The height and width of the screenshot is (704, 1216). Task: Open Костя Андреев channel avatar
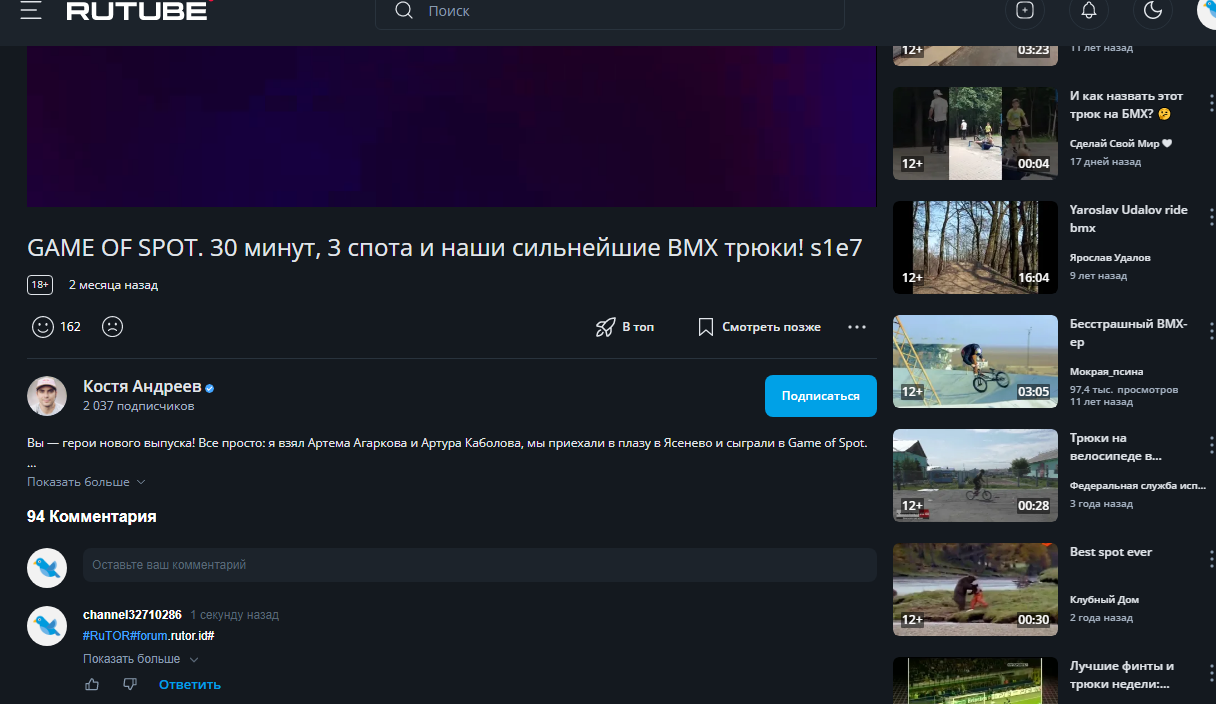[x=47, y=396]
